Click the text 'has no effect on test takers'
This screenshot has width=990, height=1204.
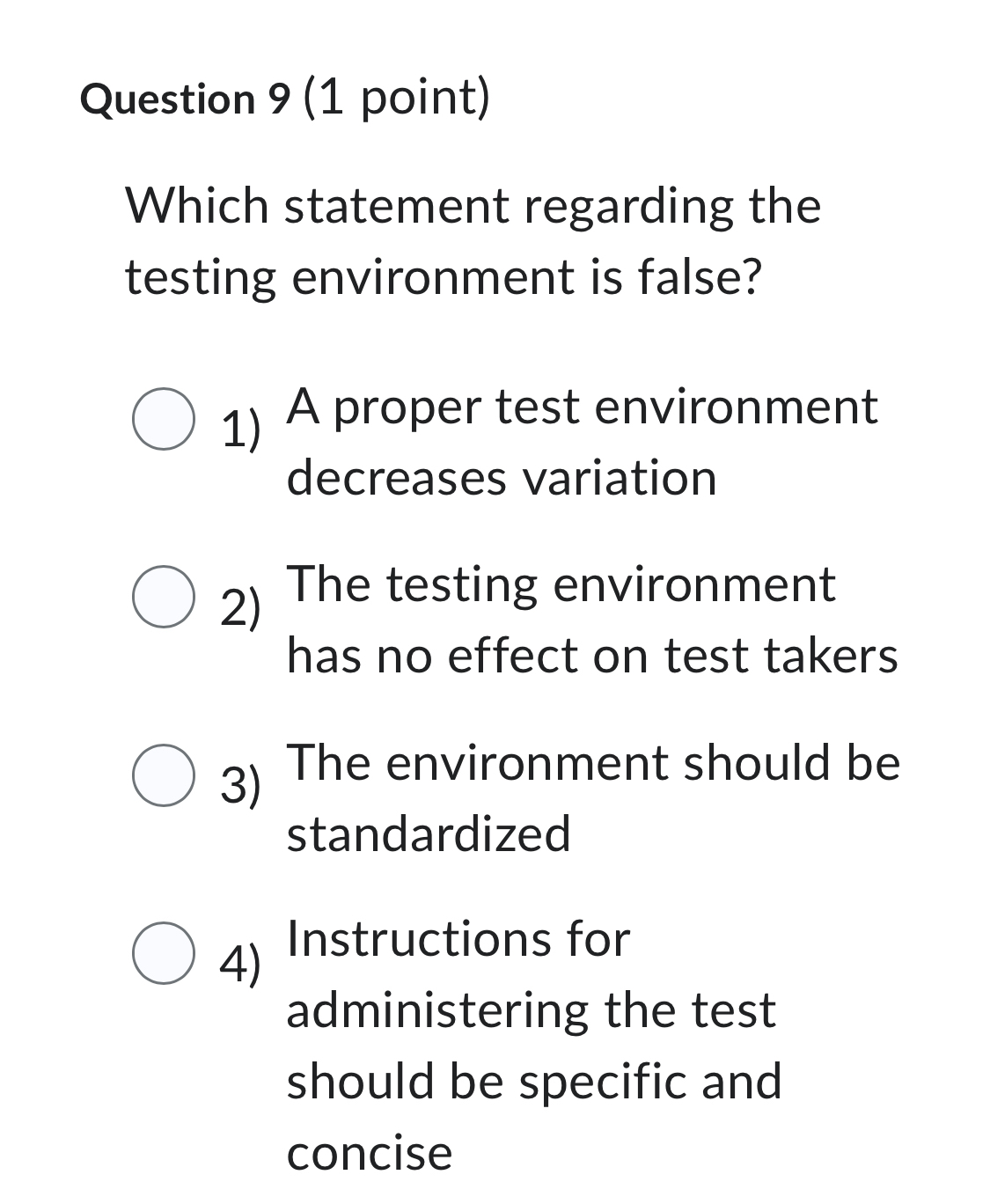(591, 655)
